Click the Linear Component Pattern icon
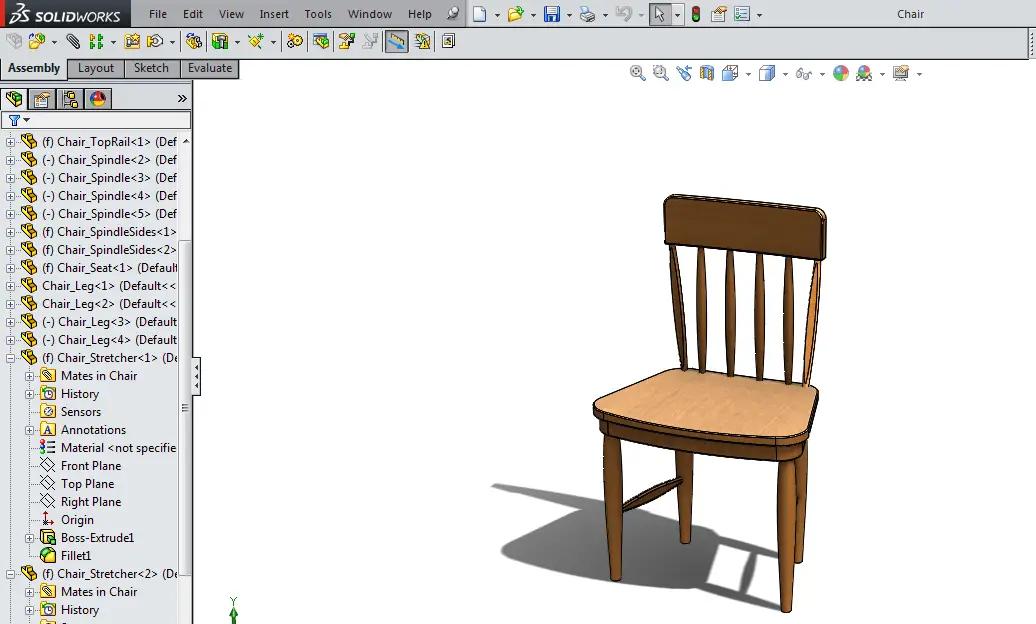1036x624 pixels. [96, 42]
